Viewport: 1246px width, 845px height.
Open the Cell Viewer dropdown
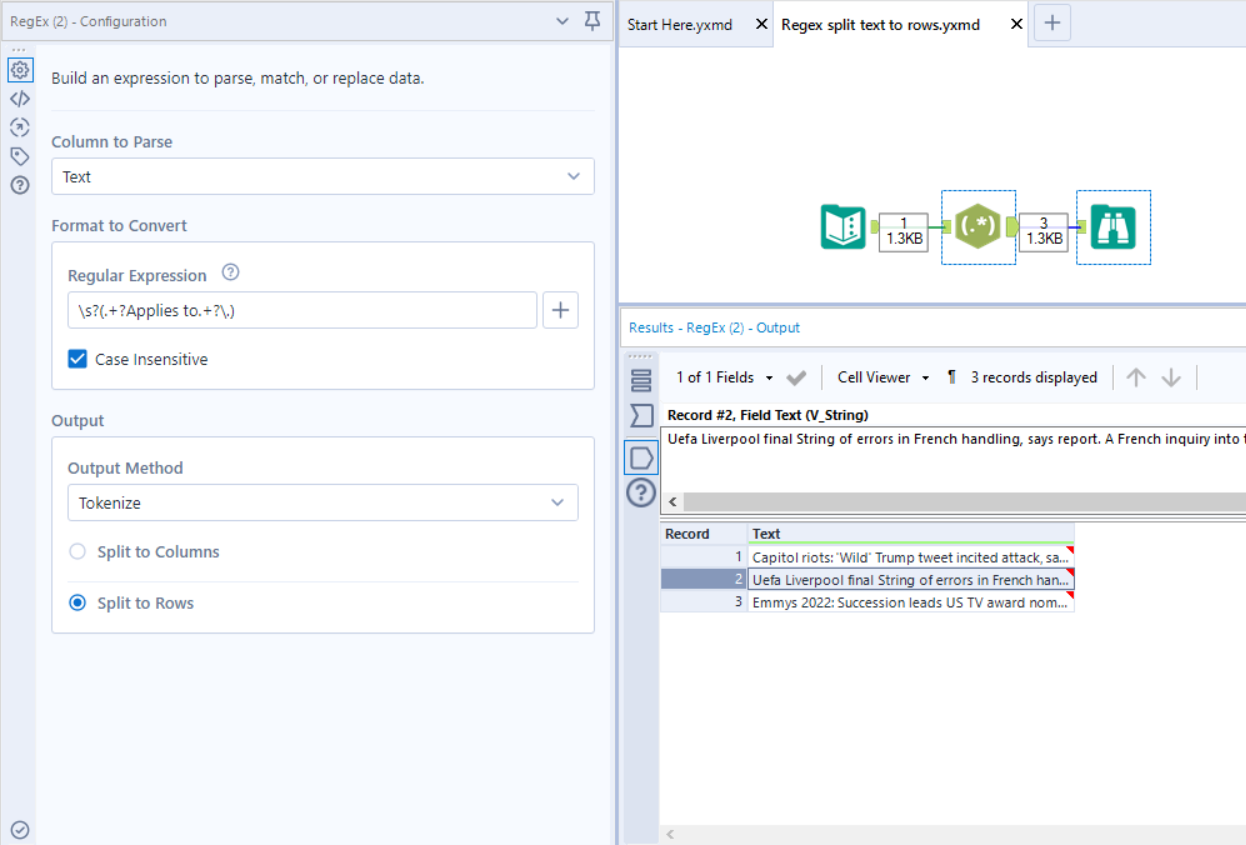pos(882,377)
